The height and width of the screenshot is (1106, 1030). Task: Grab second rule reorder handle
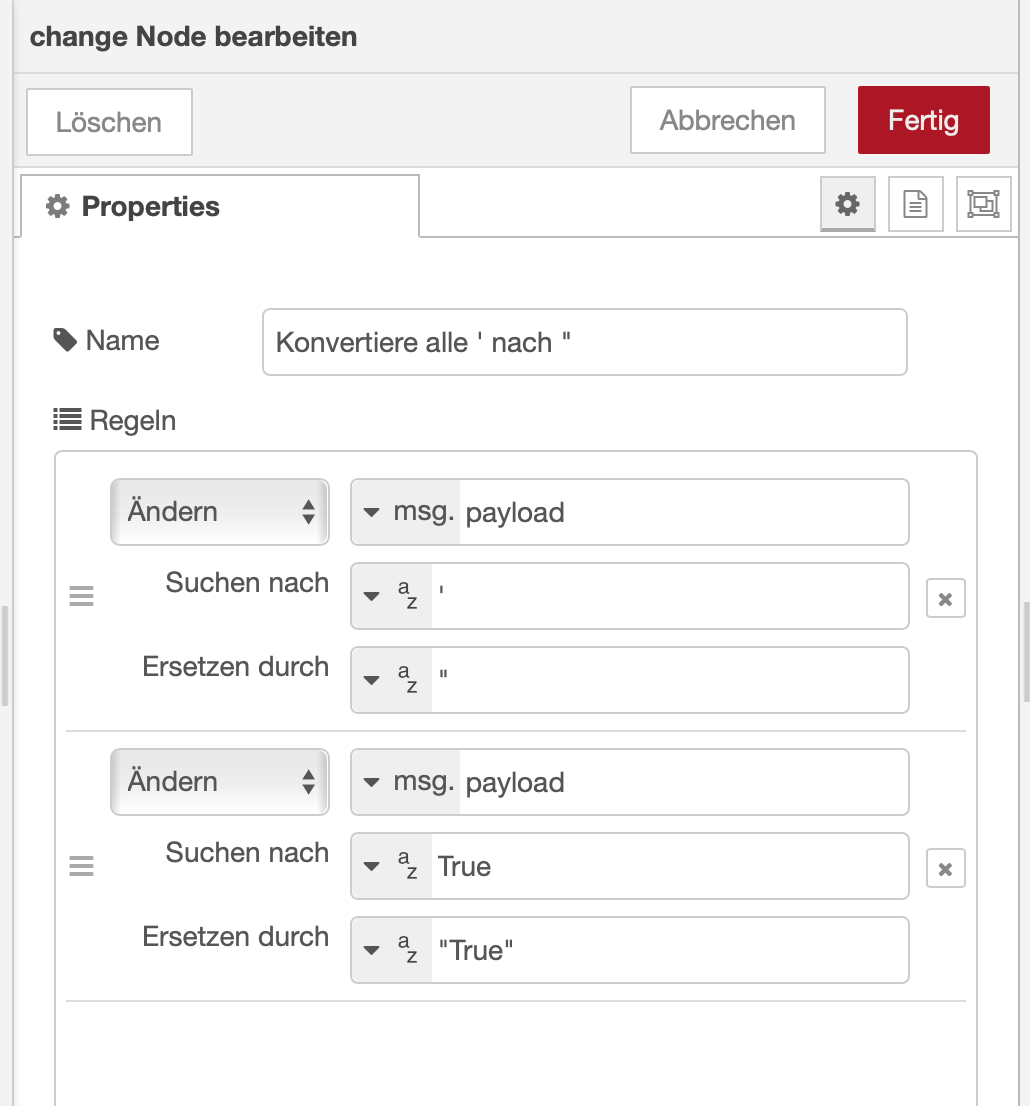pos(81,865)
